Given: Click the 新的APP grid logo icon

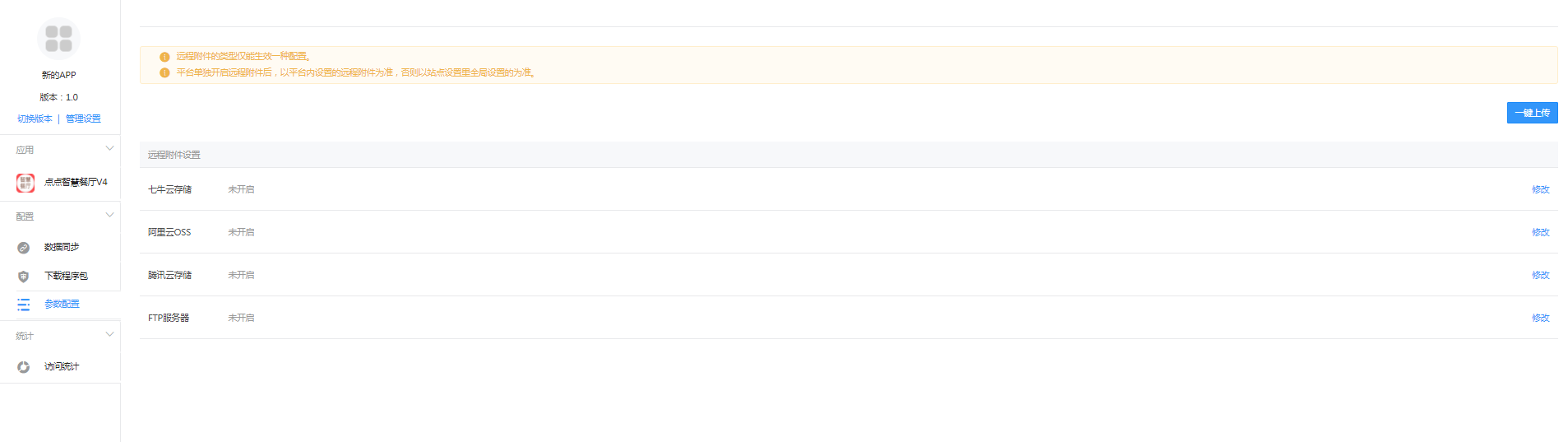Looking at the screenshot, I should point(58,39).
